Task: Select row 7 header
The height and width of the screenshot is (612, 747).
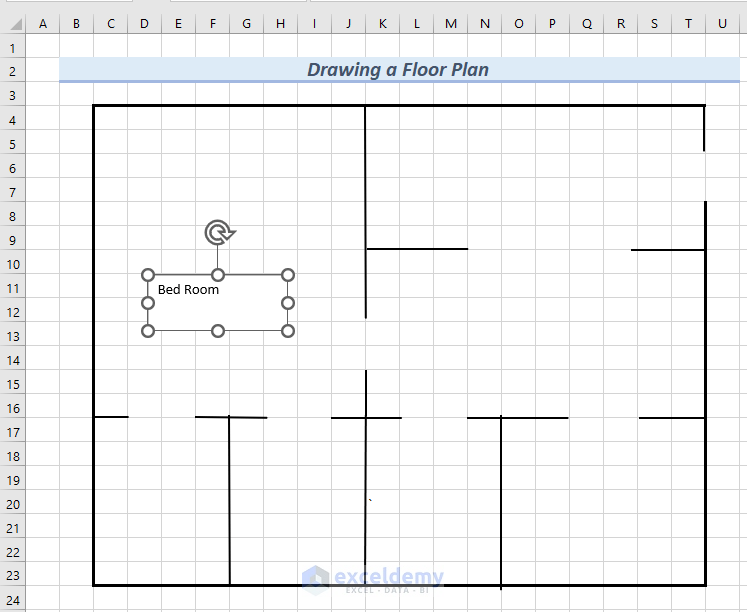Action: 12,192
